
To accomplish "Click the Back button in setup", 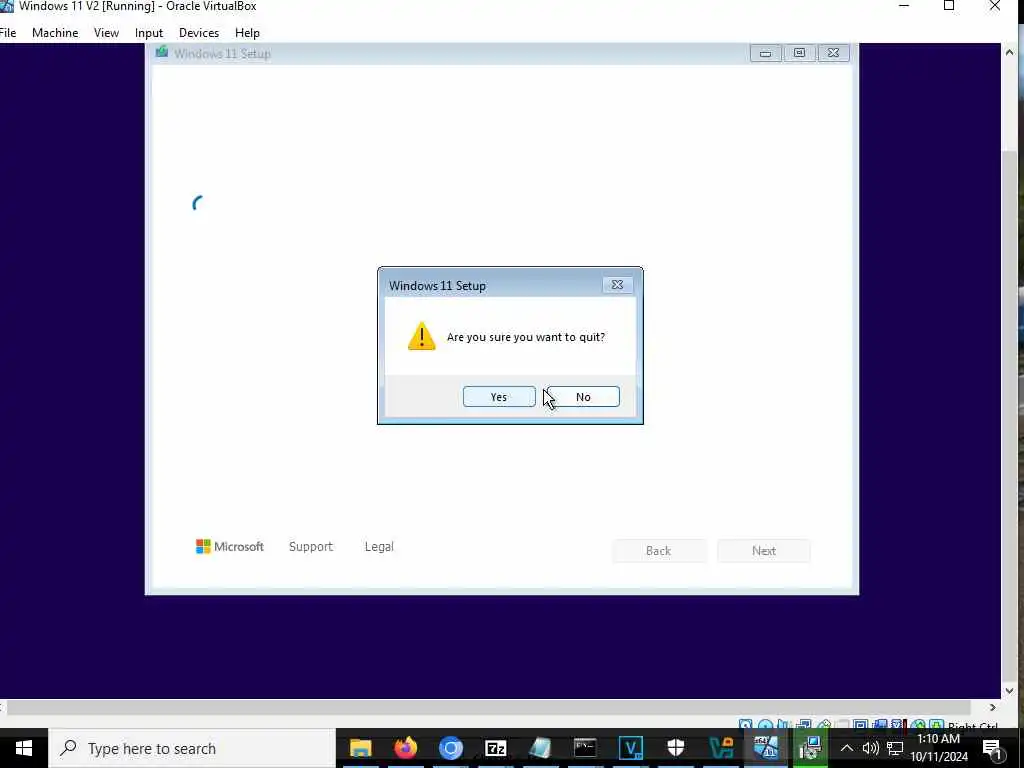I will 658,551.
